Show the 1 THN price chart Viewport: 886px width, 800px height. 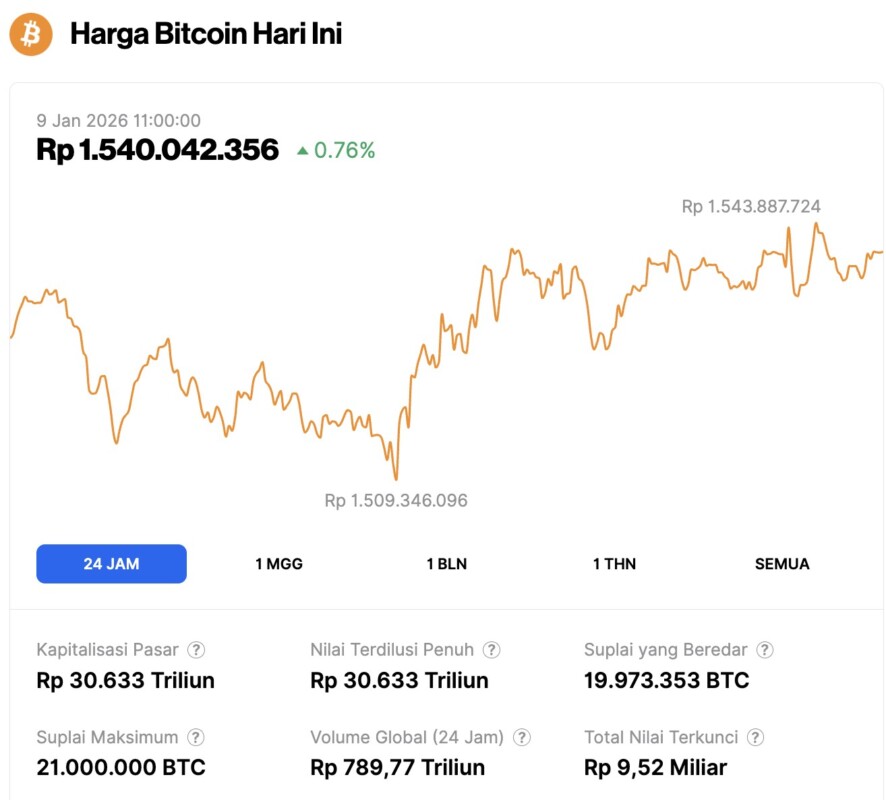pos(614,564)
